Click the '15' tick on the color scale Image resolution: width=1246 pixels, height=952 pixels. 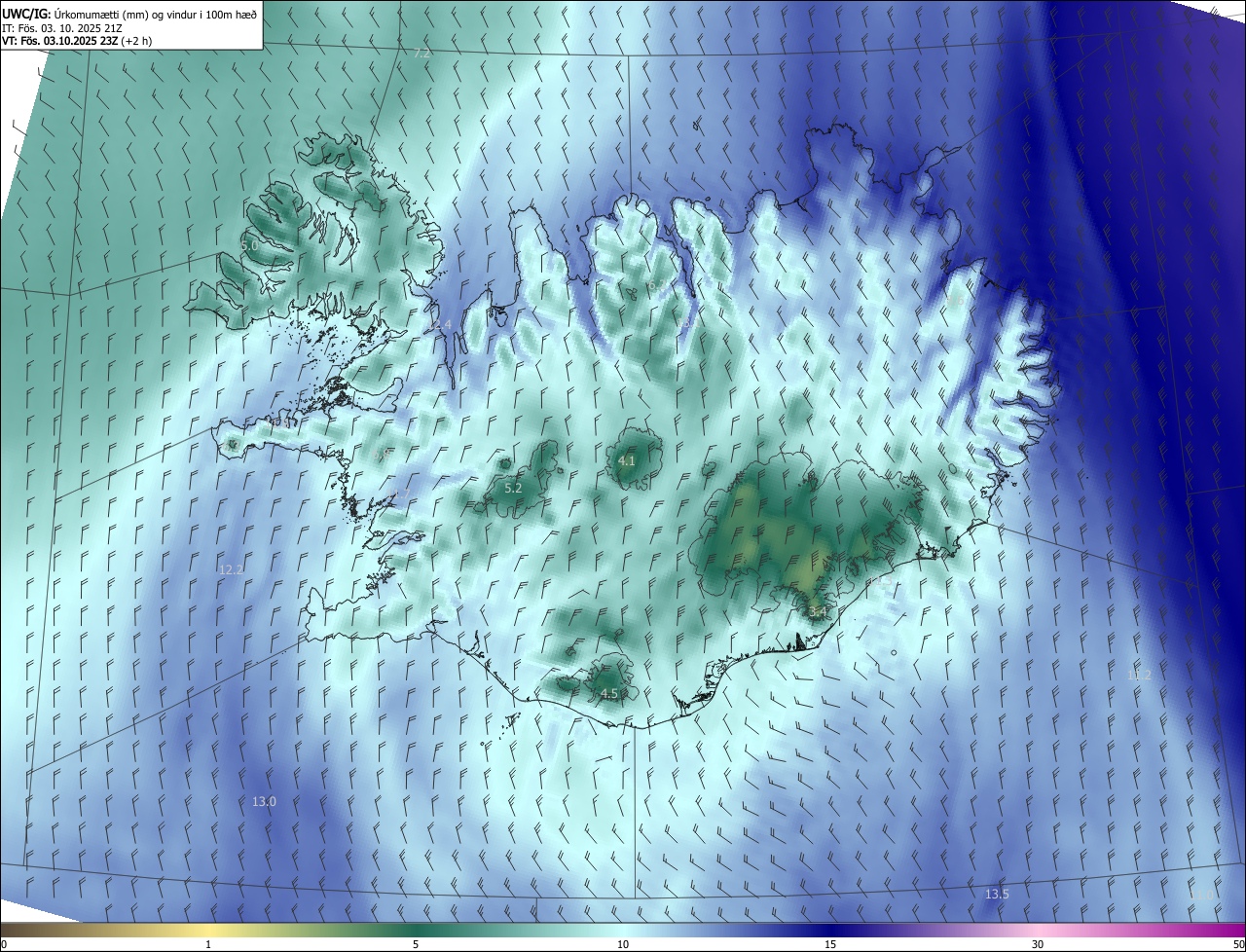[830, 944]
